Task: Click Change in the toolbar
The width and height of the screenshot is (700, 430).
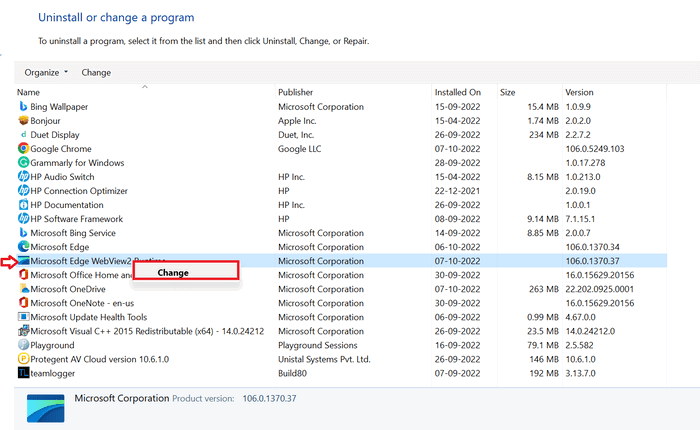Action: [96, 72]
